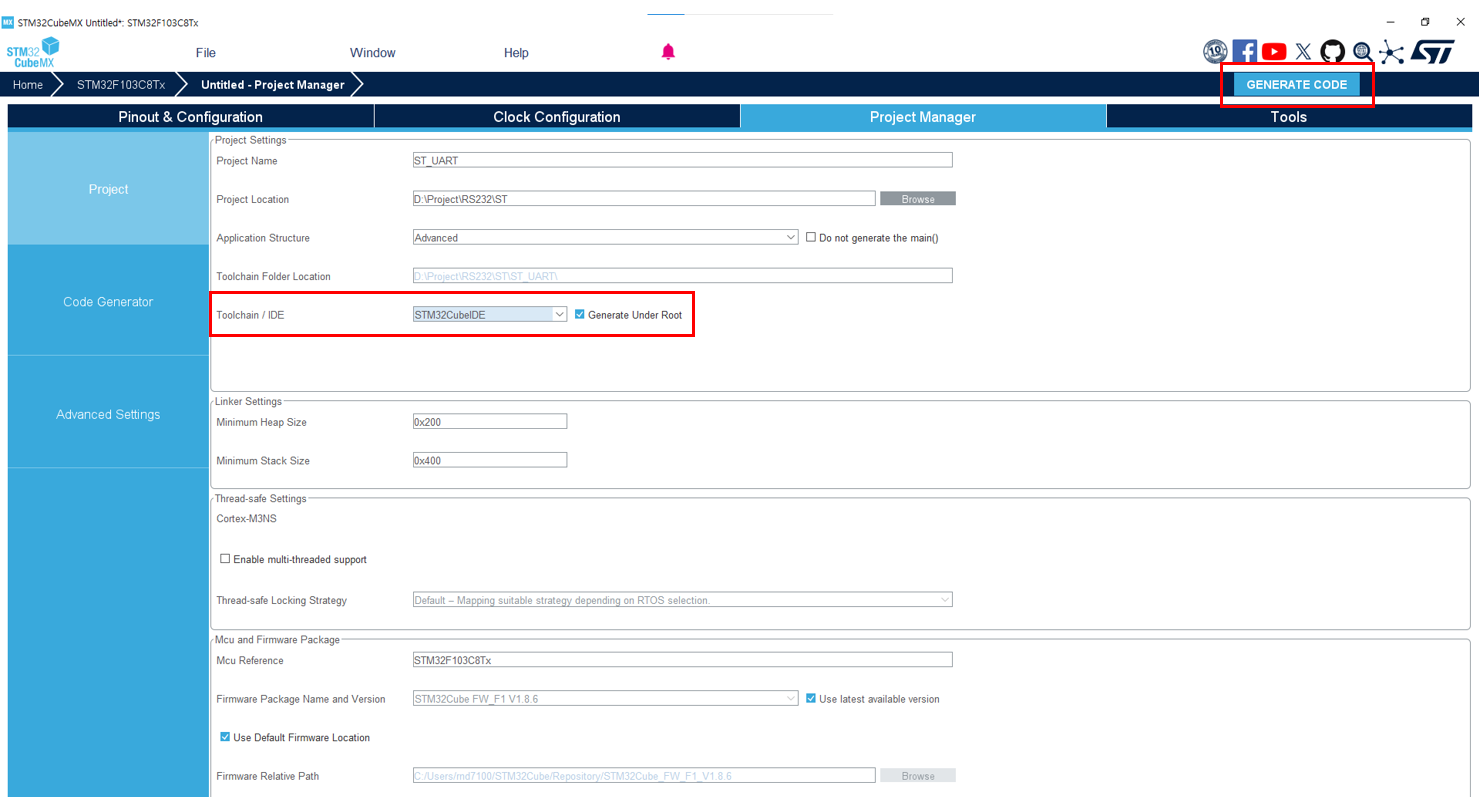Image resolution: width=1479 pixels, height=797 pixels.
Task: Open the Toolchain / IDE dropdown
Action: click(490, 314)
